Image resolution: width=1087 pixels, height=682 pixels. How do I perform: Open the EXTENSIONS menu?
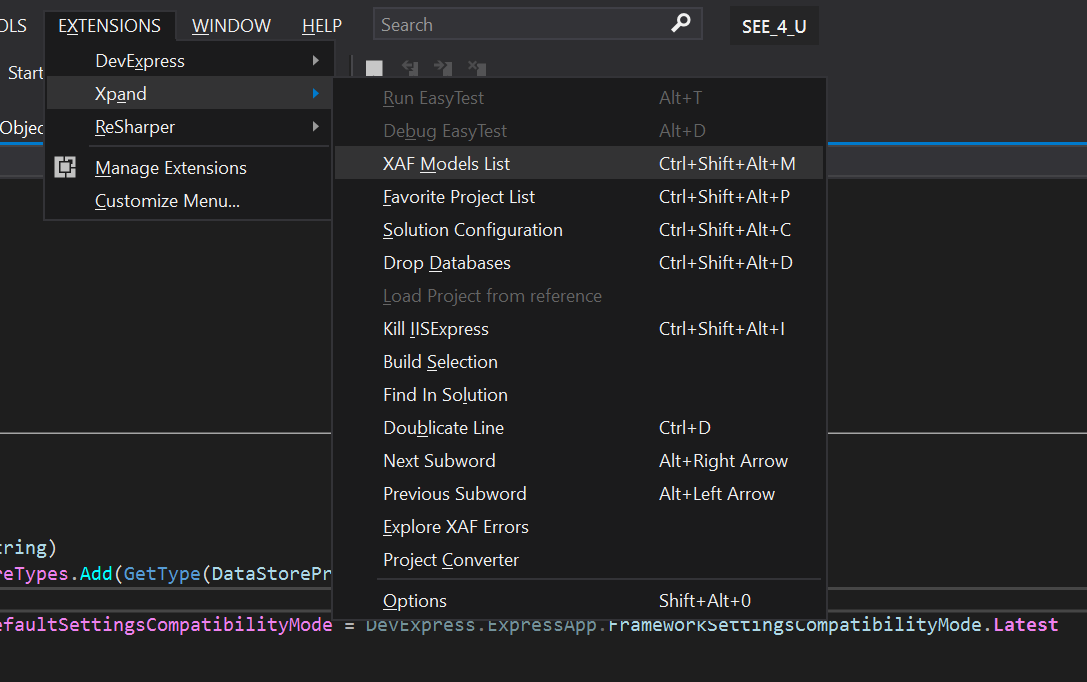click(110, 26)
